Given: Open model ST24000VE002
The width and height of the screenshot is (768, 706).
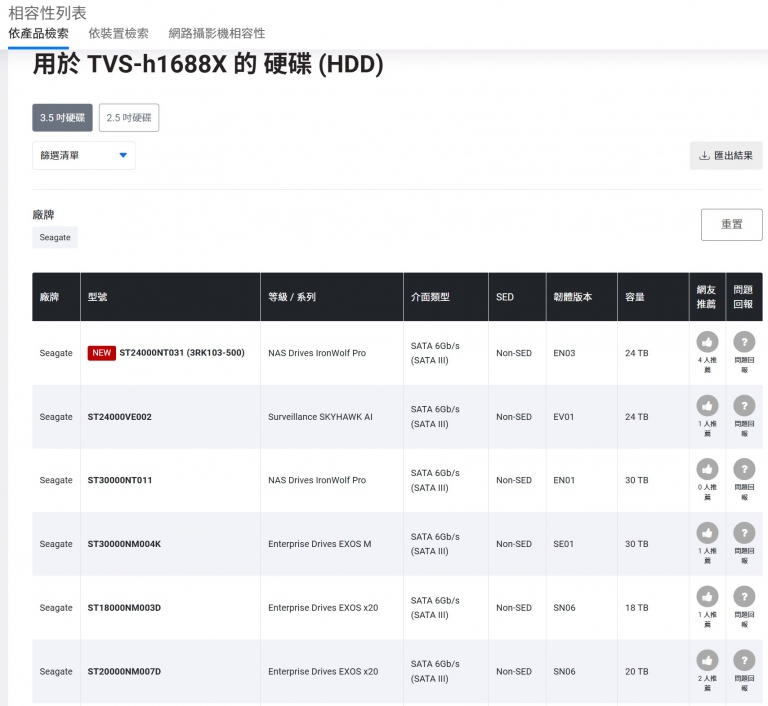Looking at the screenshot, I should coord(120,417).
